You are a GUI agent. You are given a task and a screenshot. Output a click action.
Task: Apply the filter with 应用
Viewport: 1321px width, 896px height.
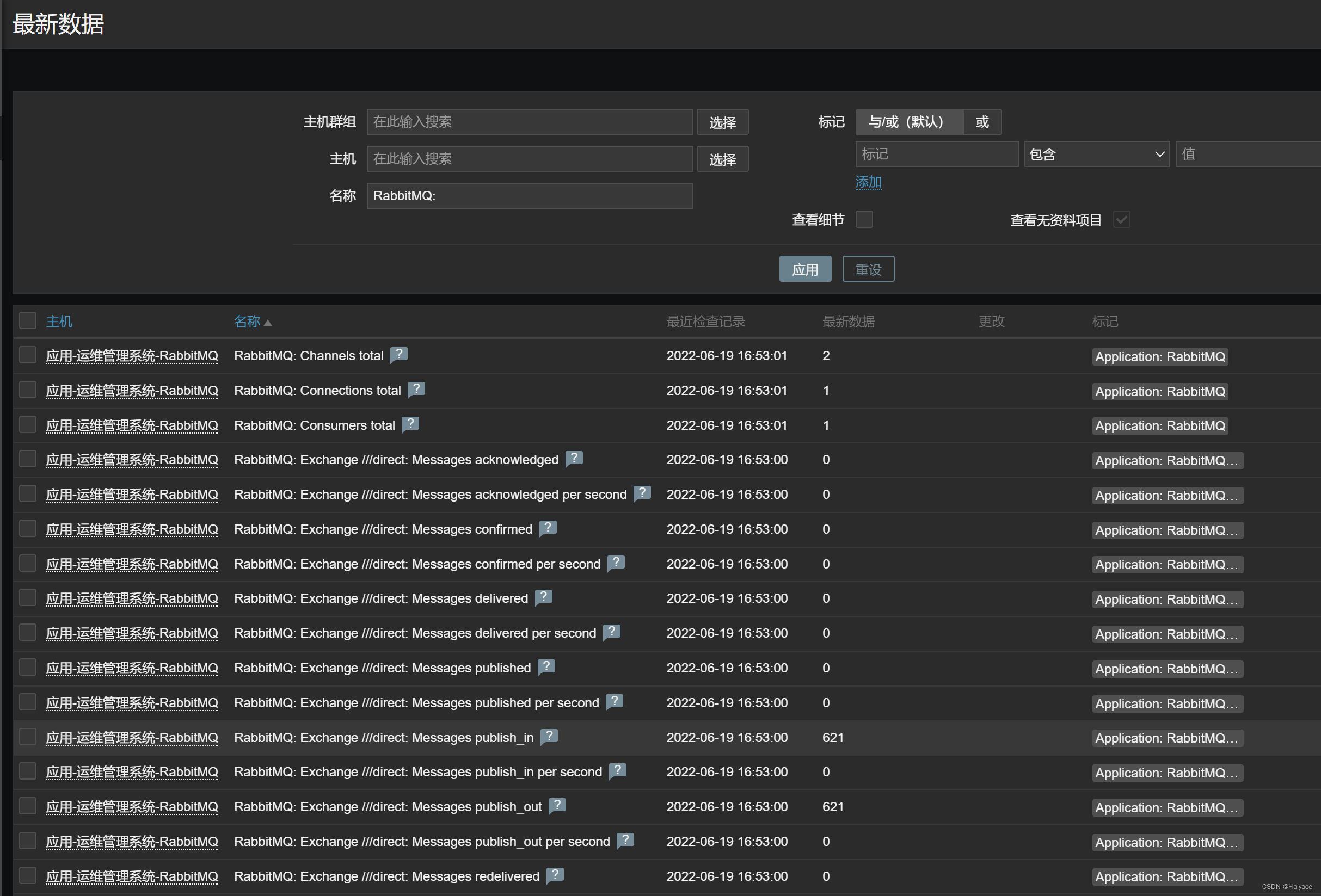tap(805, 269)
